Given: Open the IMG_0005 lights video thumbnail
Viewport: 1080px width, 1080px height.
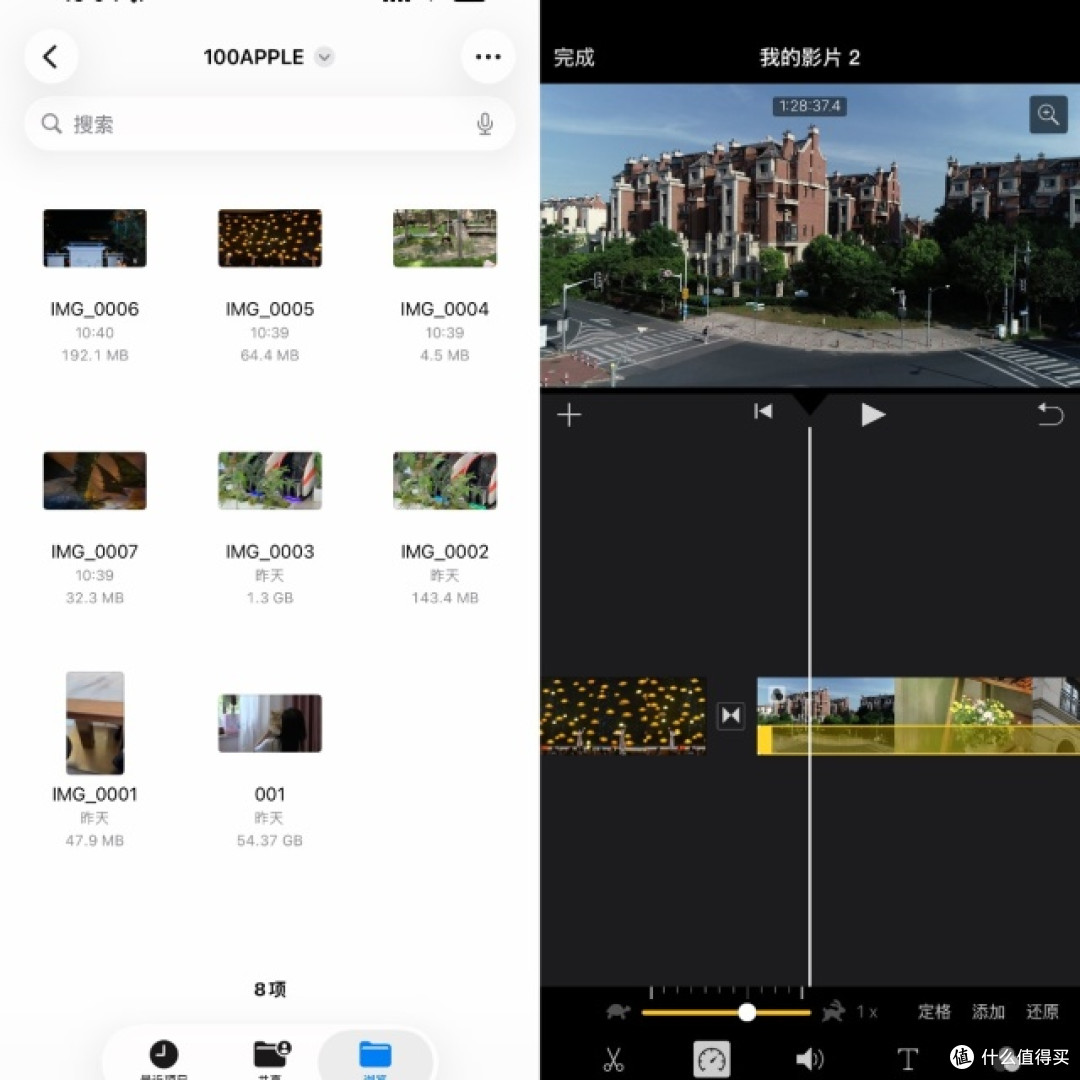Looking at the screenshot, I should pyautogui.click(x=269, y=238).
